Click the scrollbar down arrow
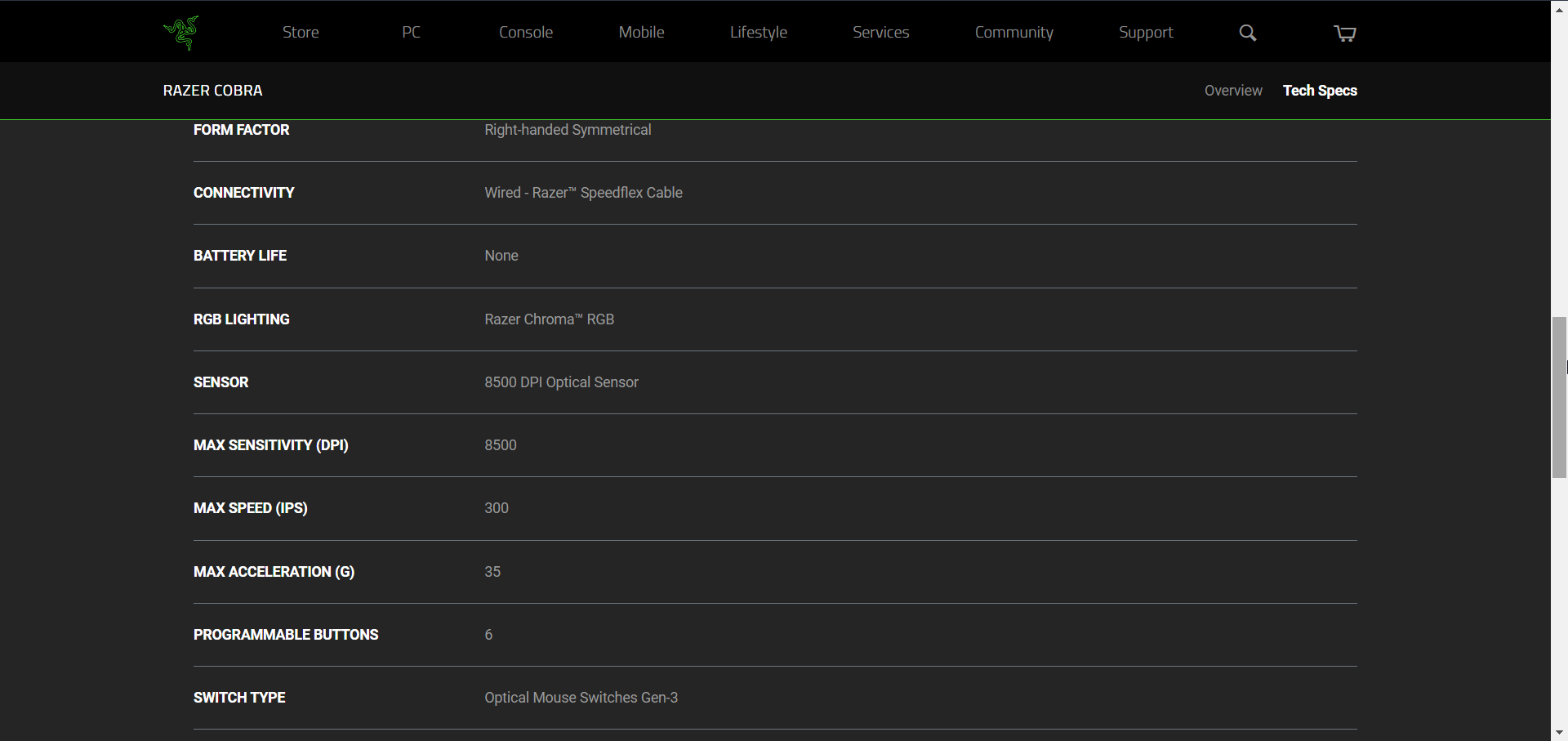The image size is (1568, 741). 1559,733
